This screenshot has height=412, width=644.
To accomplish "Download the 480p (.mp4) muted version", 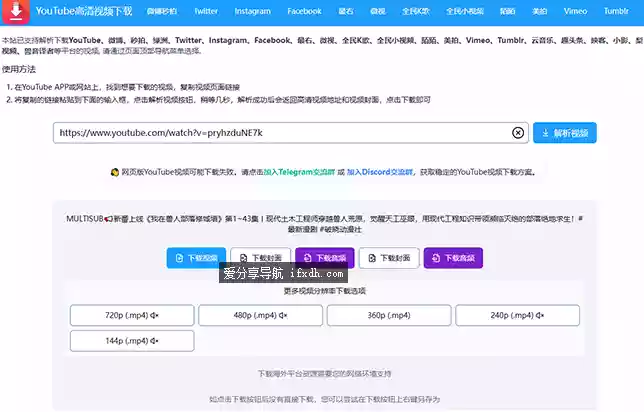I will (260, 315).
